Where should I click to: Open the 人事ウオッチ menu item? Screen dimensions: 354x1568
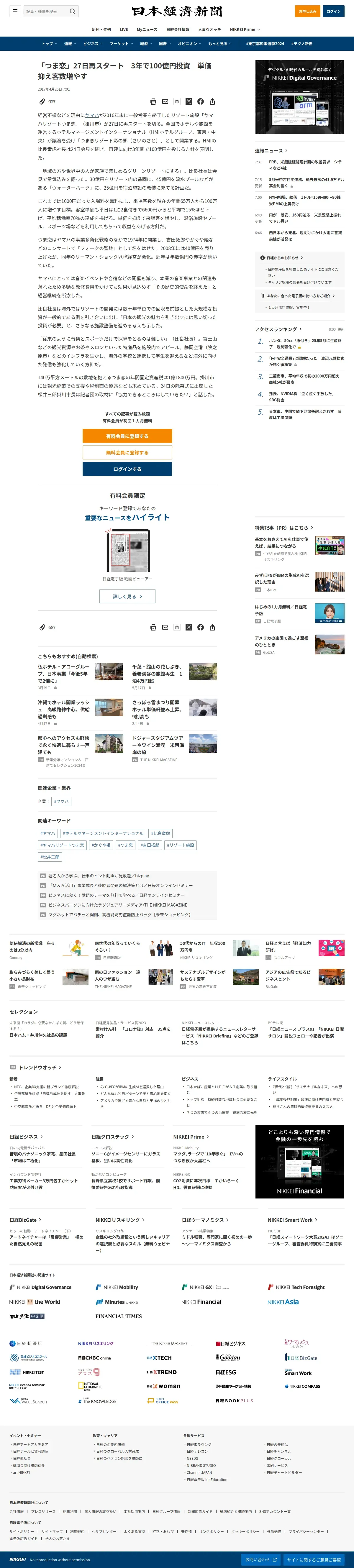coord(209,29)
